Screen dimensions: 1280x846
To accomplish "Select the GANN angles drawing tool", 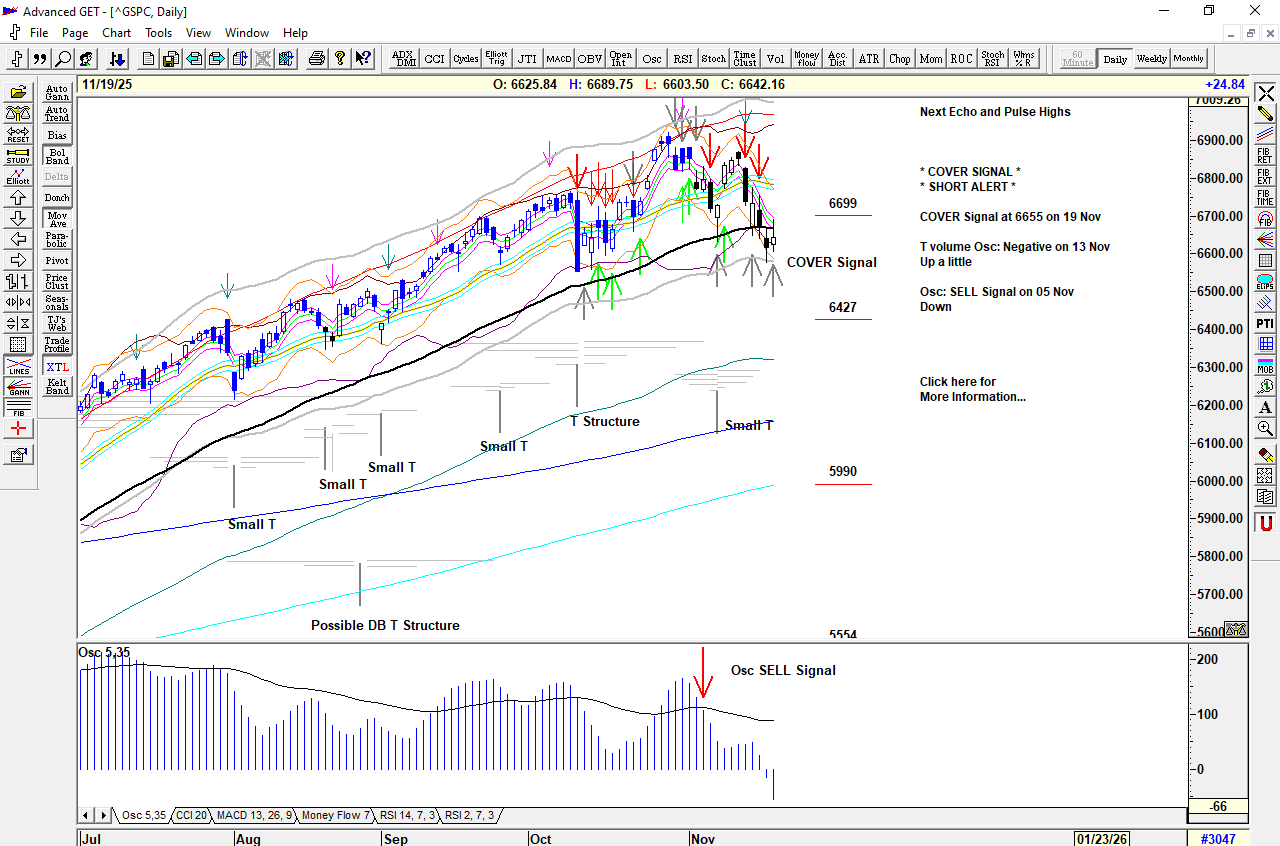I will [x=17, y=390].
